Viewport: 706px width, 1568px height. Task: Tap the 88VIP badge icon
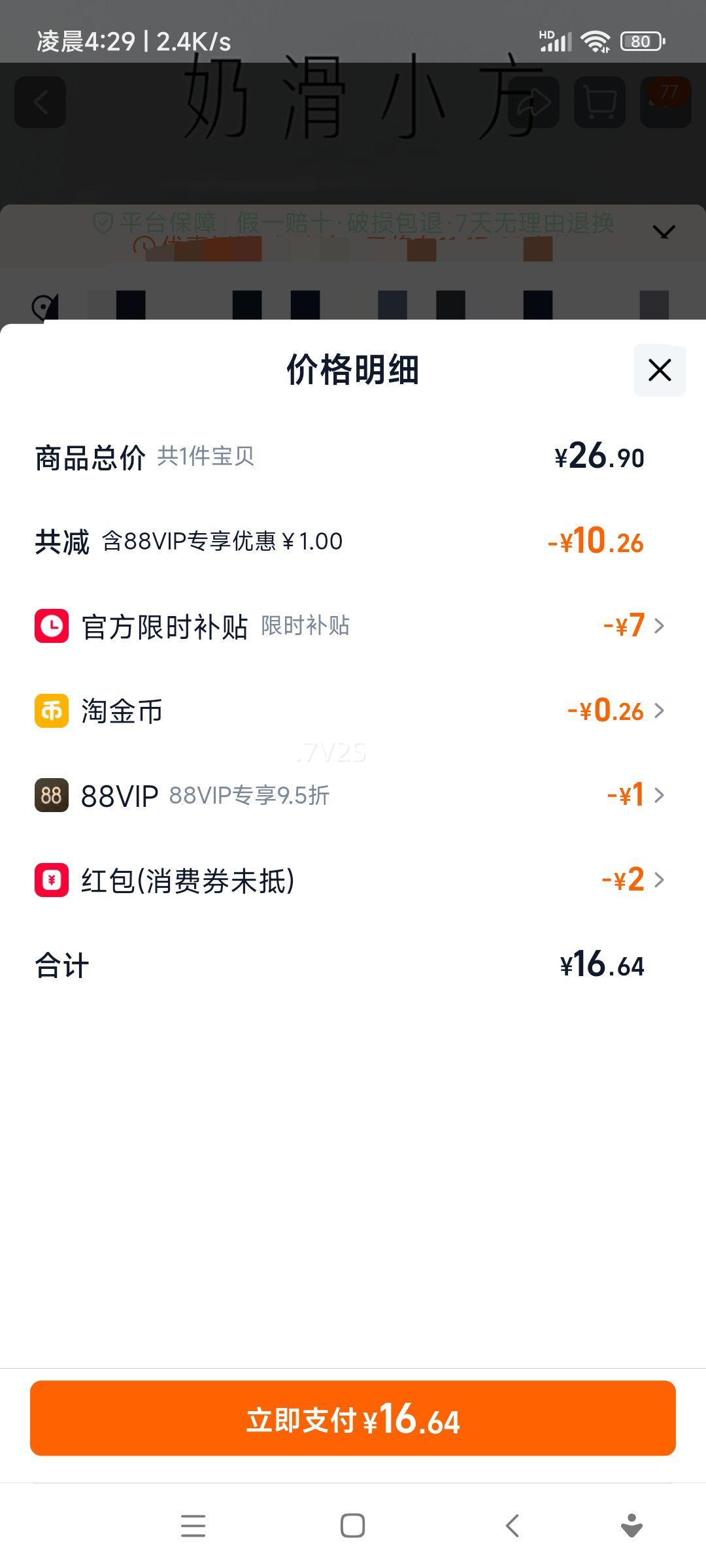52,795
